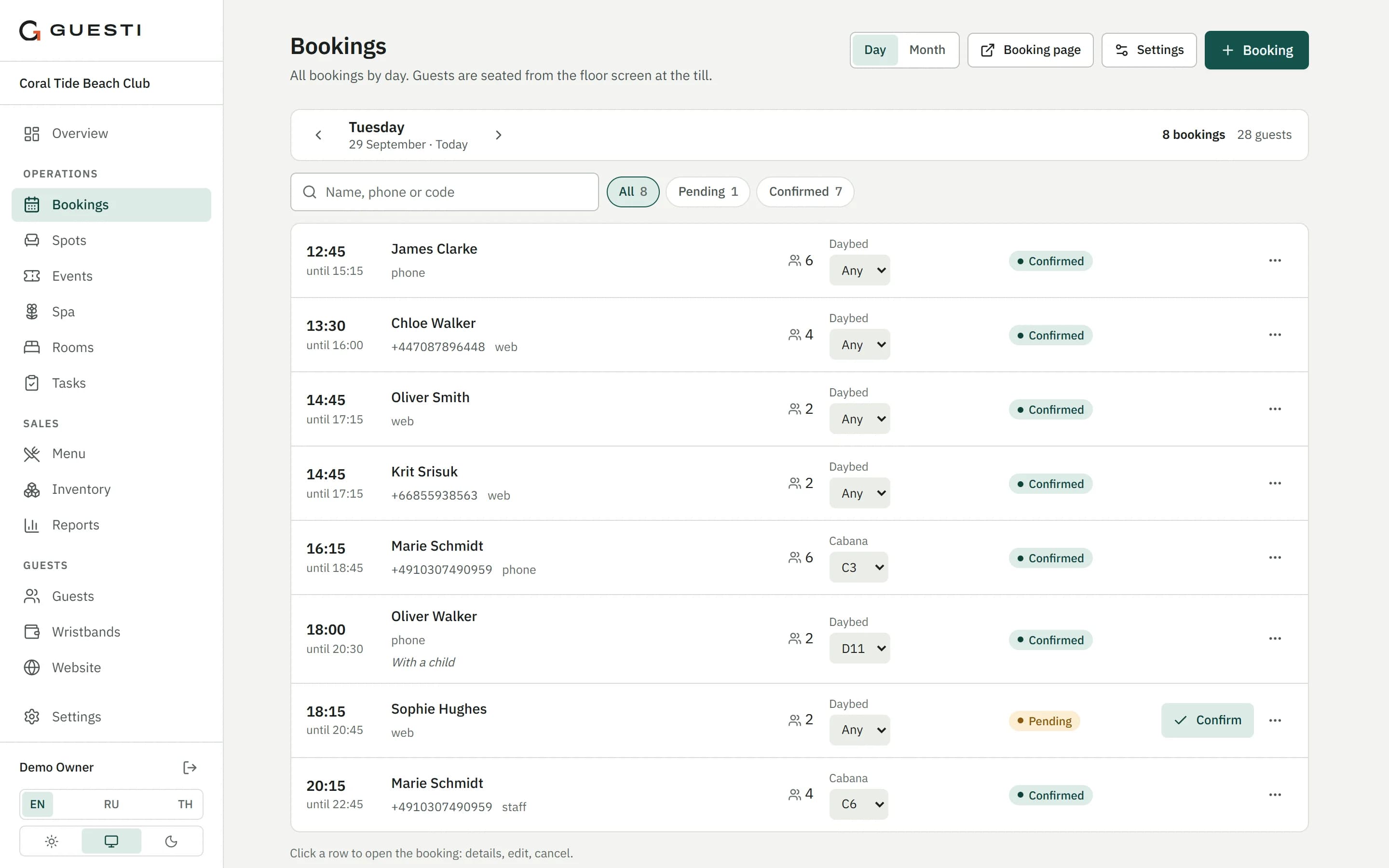The width and height of the screenshot is (1389, 868).
Task: Switch language to EN
Action: [x=37, y=804]
